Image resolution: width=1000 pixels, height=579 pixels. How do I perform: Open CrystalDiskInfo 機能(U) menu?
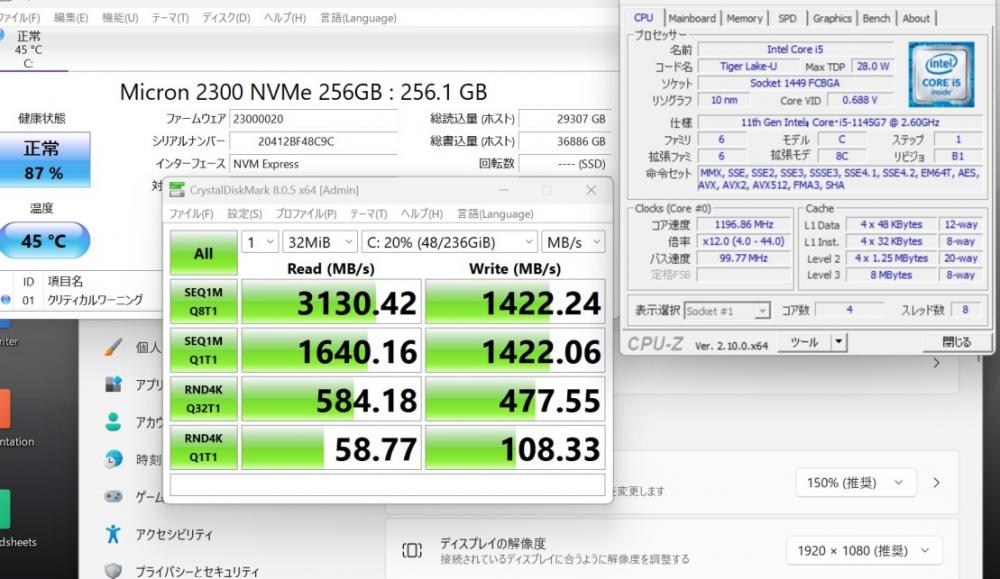point(120,18)
